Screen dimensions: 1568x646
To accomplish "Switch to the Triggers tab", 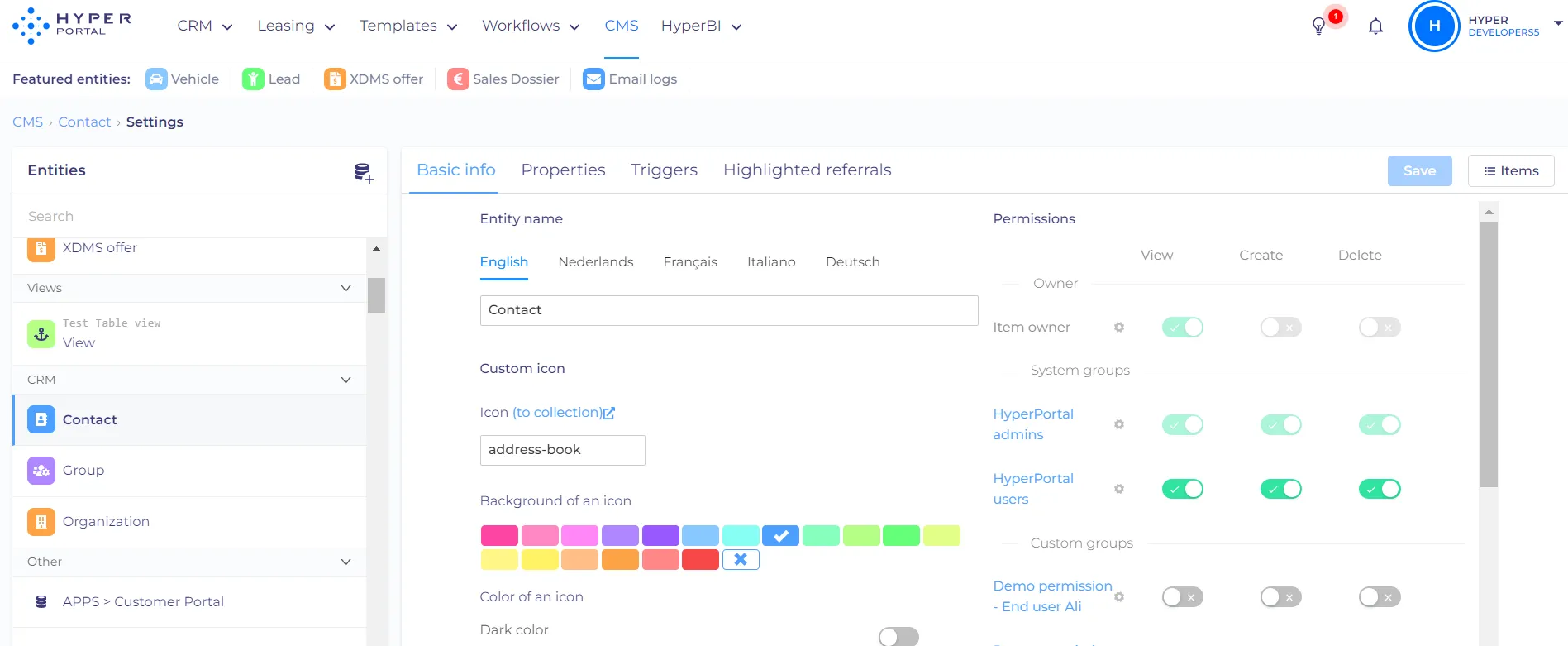I will coord(664,170).
